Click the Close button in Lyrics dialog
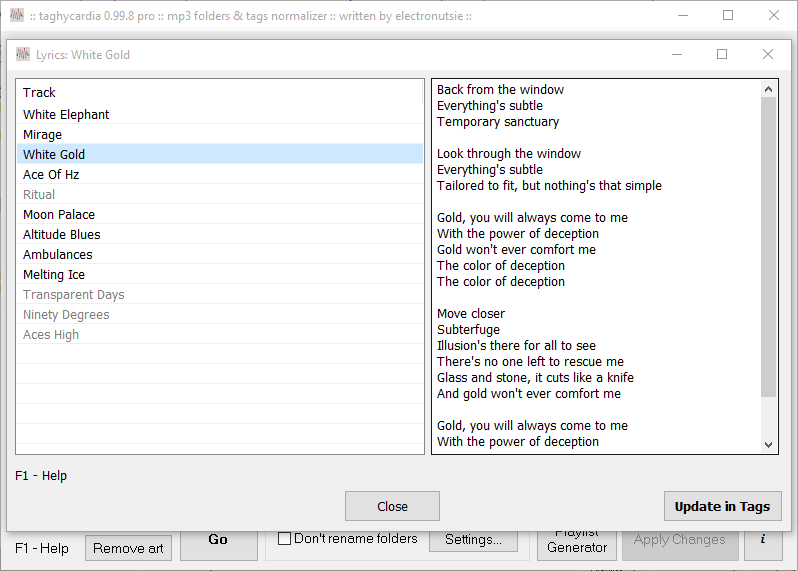Image resolution: width=798 pixels, height=571 pixels. click(x=392, y=506)
